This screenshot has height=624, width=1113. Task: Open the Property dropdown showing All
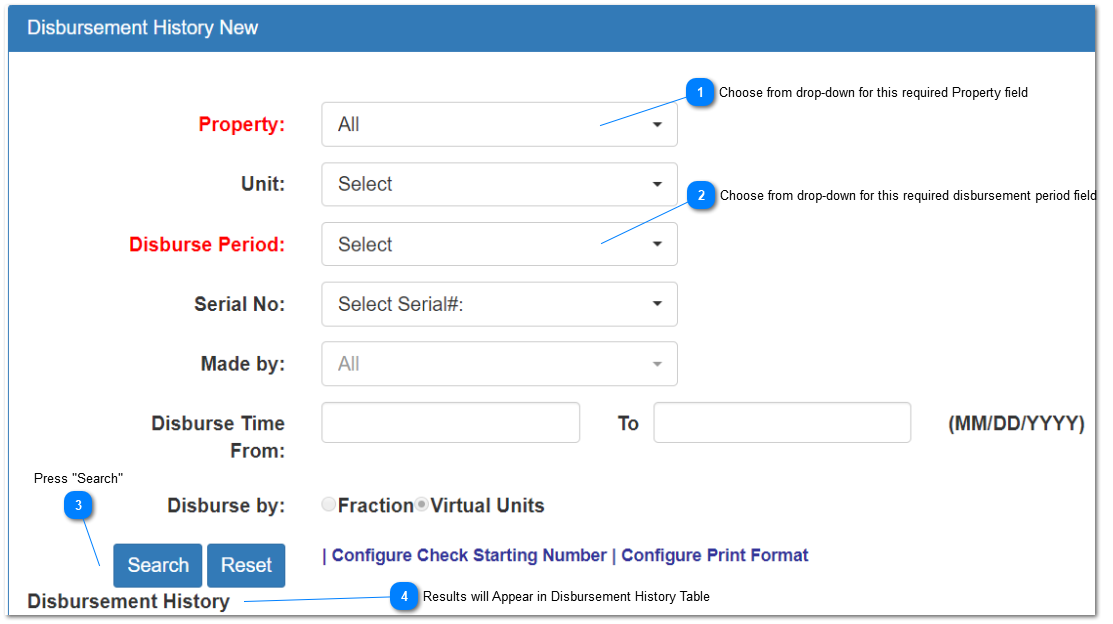(499, 124)
